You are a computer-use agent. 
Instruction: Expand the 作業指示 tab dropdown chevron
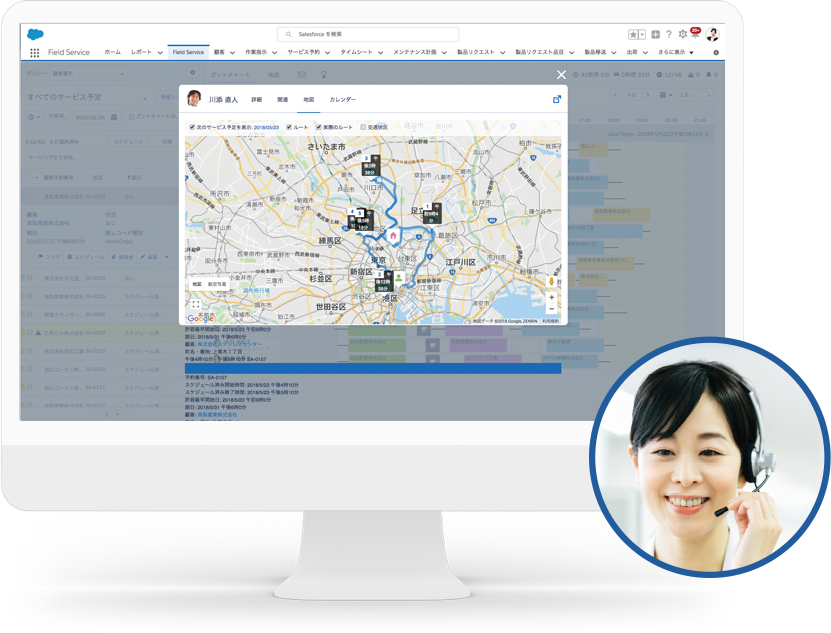(x=275, y=52)
